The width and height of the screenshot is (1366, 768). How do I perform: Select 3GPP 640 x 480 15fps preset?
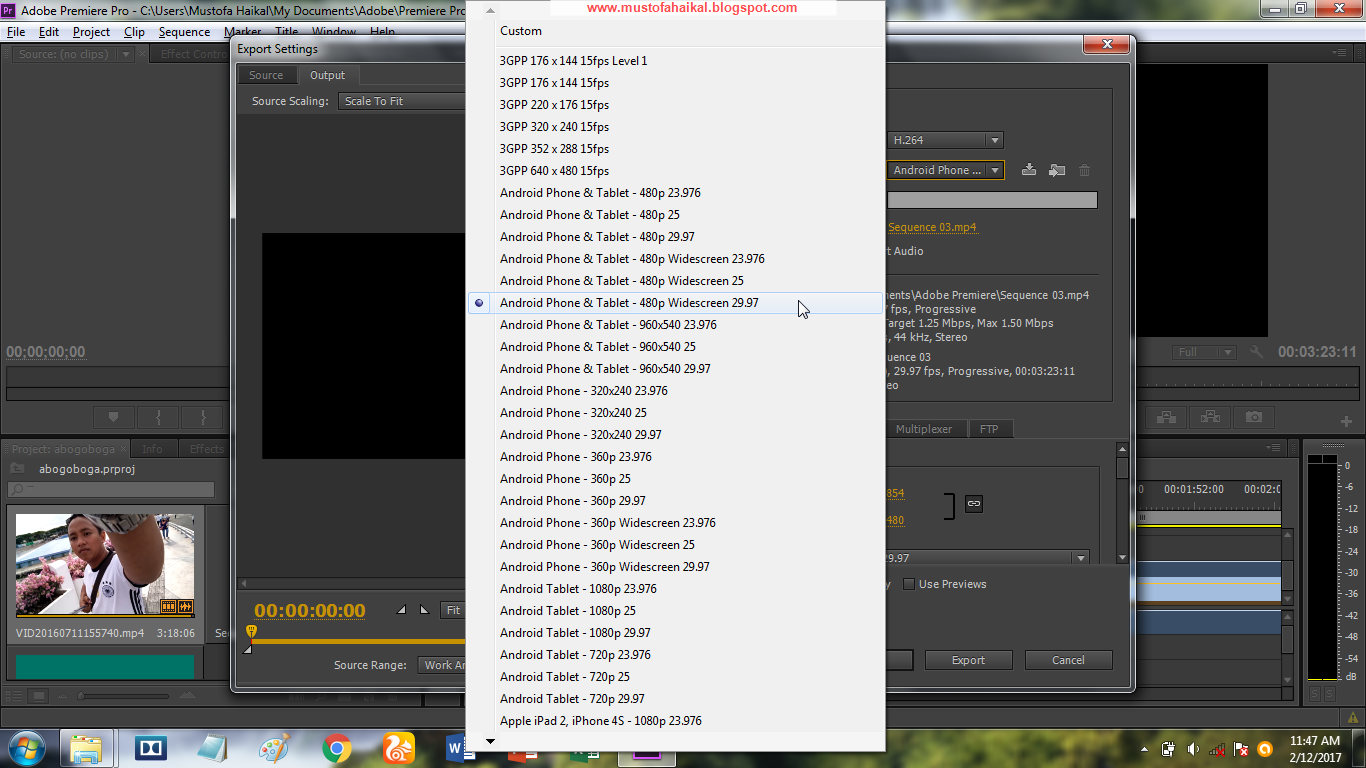click(x=676, y=171)
